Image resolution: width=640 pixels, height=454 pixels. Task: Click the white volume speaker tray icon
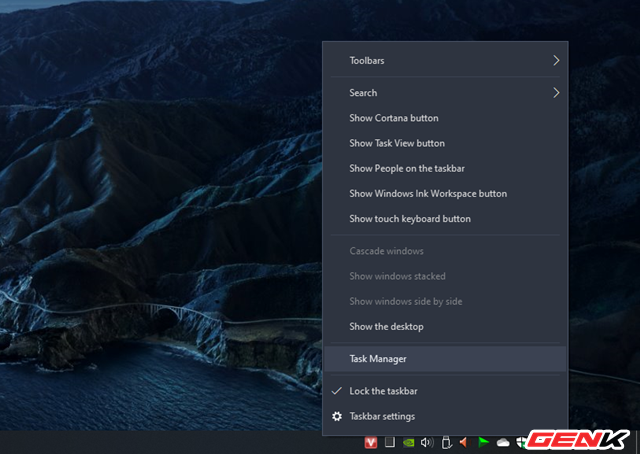(427, 442)
